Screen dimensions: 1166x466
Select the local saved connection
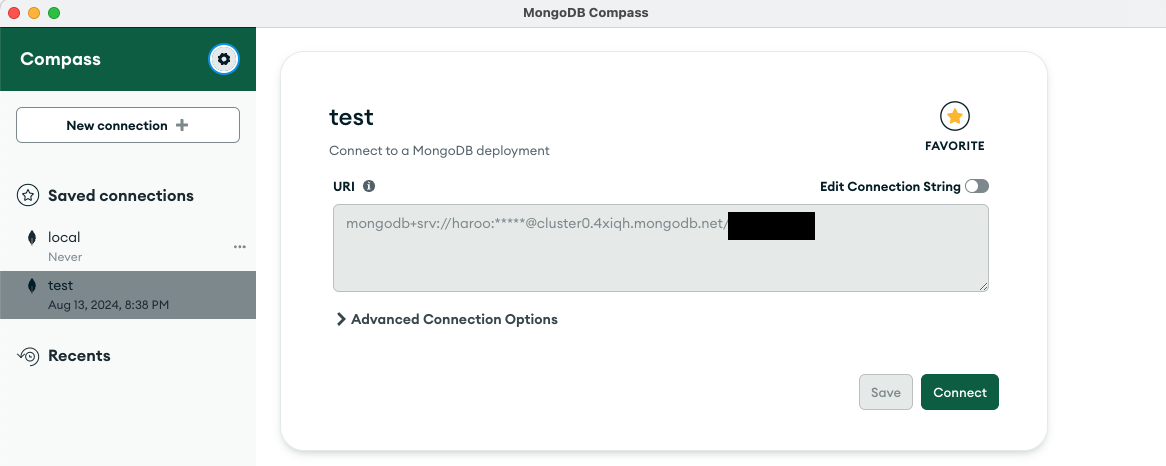[x=128, y=247]
